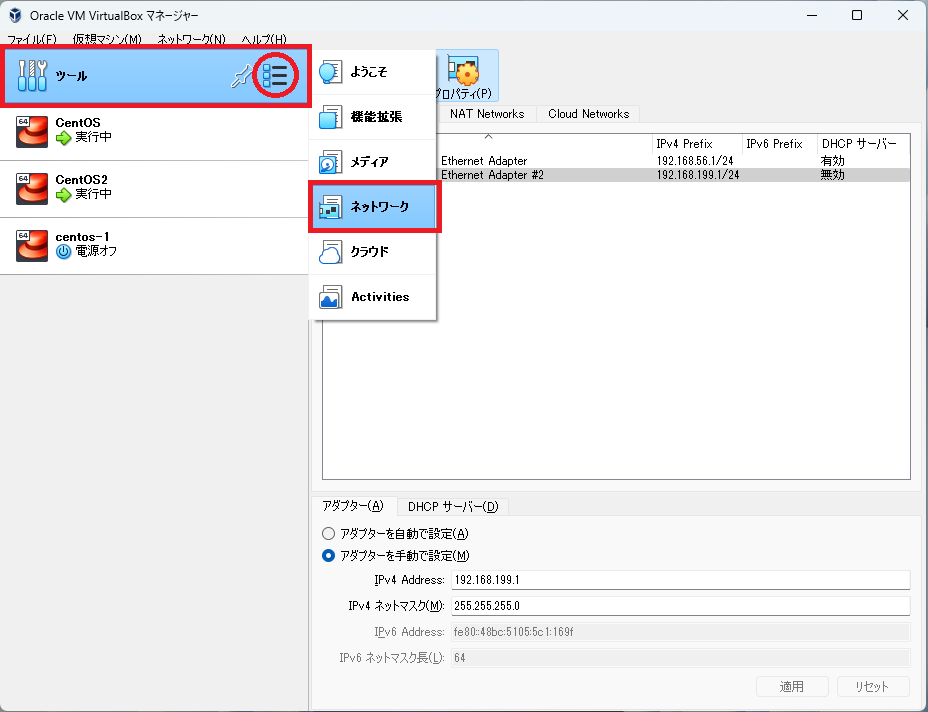The image size is (928, 712).
Task: Click the IPv4 Address input field
Action: point(681,580)
